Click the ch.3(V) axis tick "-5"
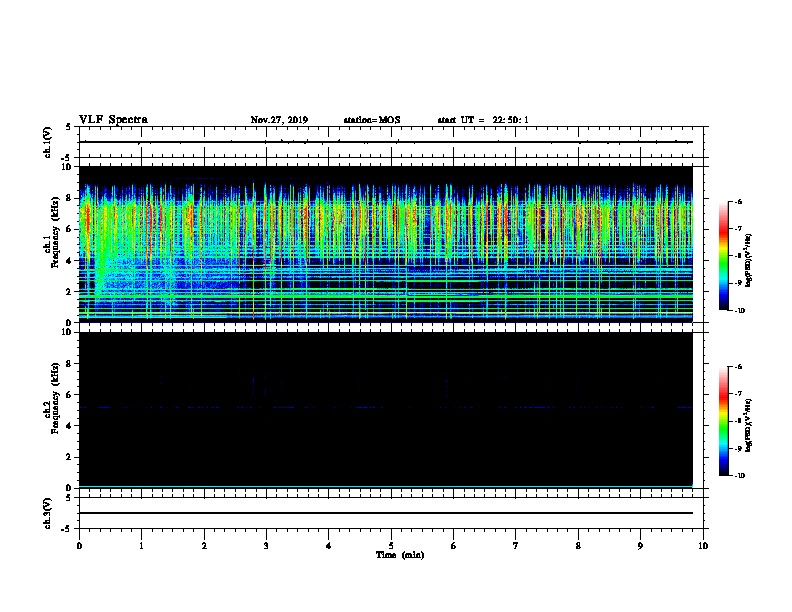Screen dimensions: 792x612 (x=68, y=529)
